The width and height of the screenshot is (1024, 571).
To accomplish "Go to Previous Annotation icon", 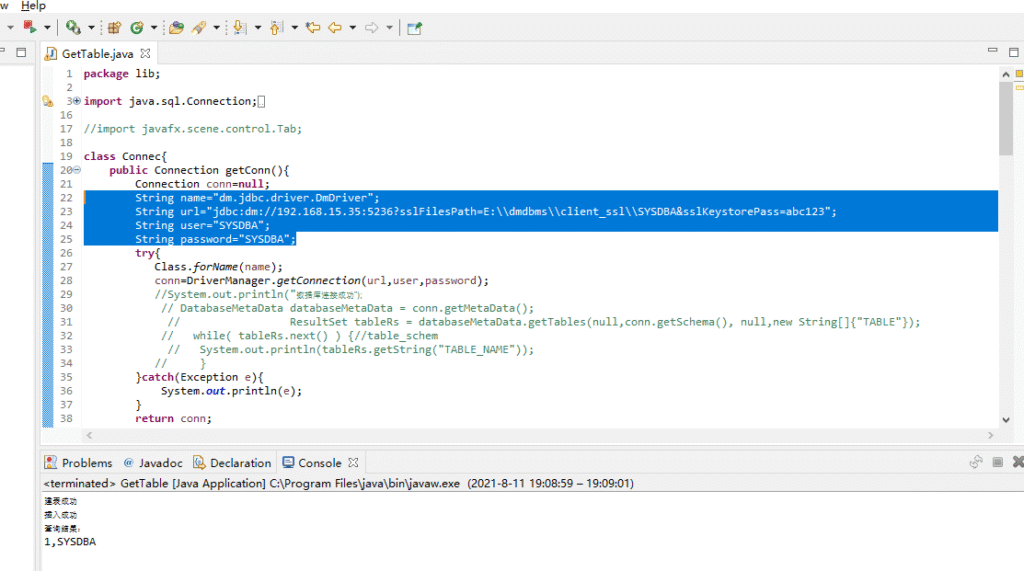I will click(277, 28).
